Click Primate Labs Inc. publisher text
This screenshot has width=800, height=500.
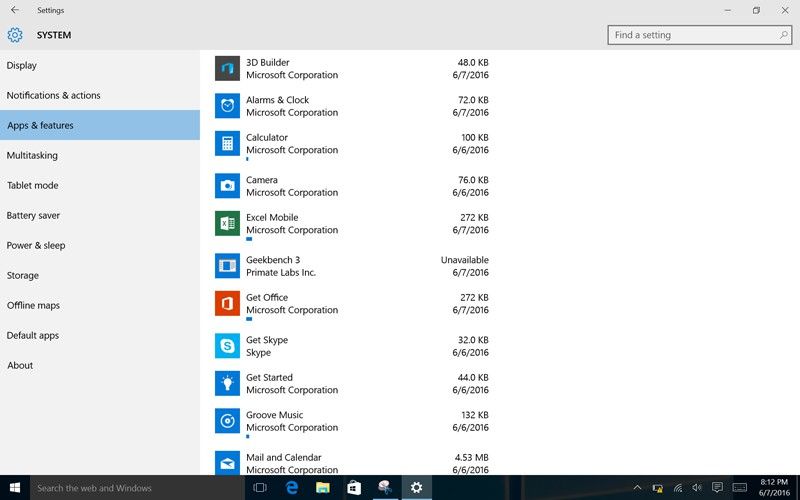tap(281, 272)
